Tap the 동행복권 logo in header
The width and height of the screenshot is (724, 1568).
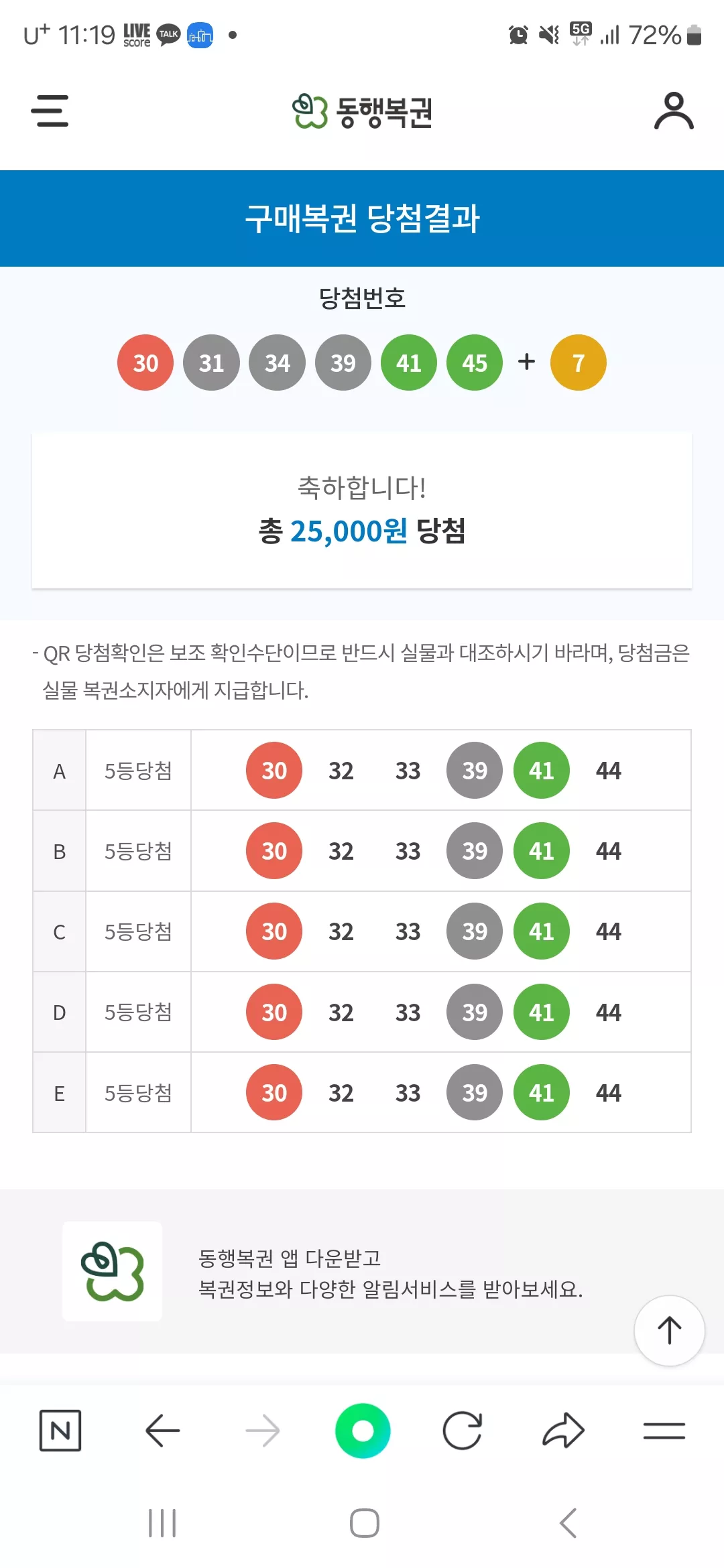362,112
